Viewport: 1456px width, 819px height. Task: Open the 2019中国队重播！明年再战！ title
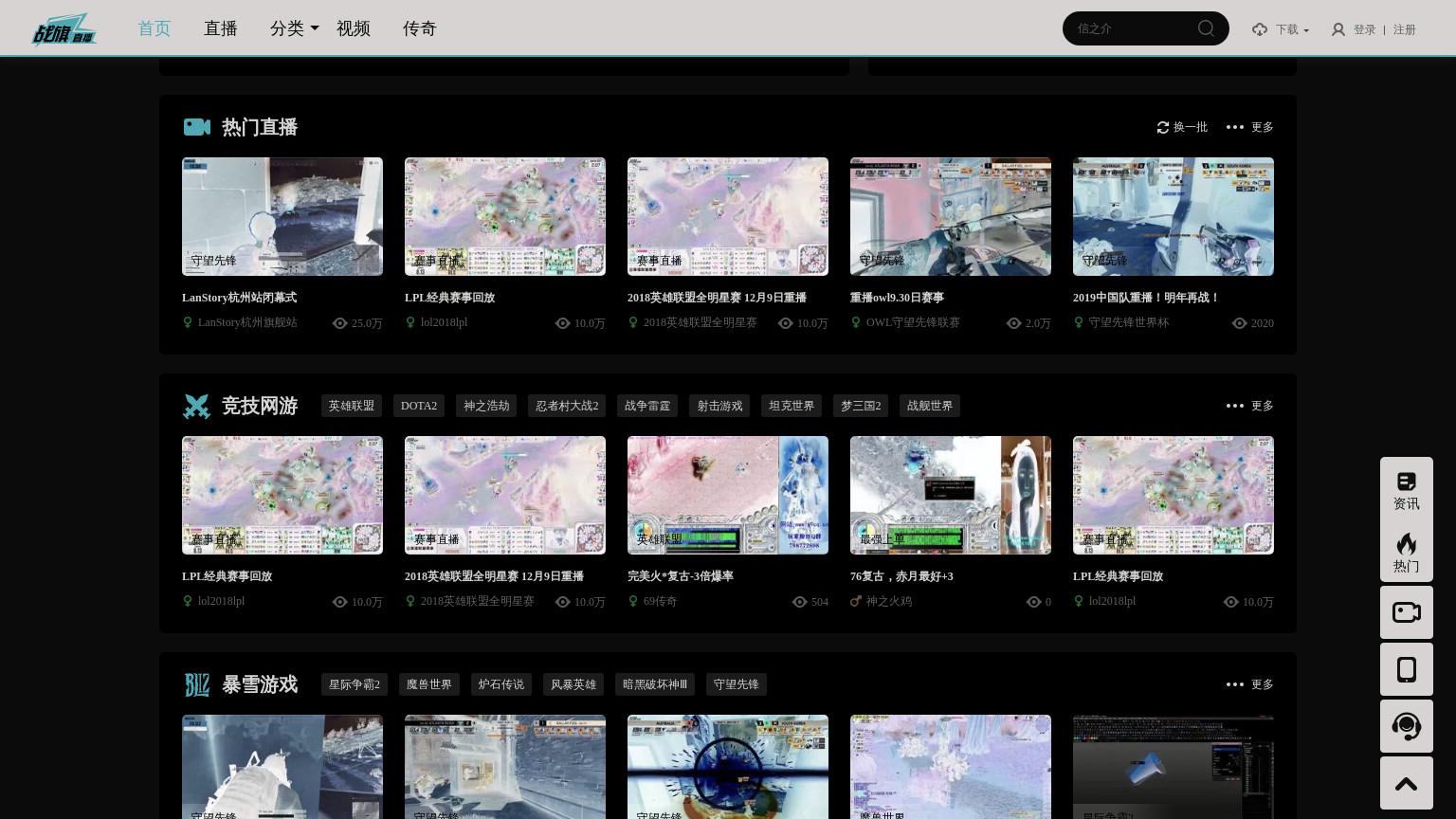[x=1146, y=298]
